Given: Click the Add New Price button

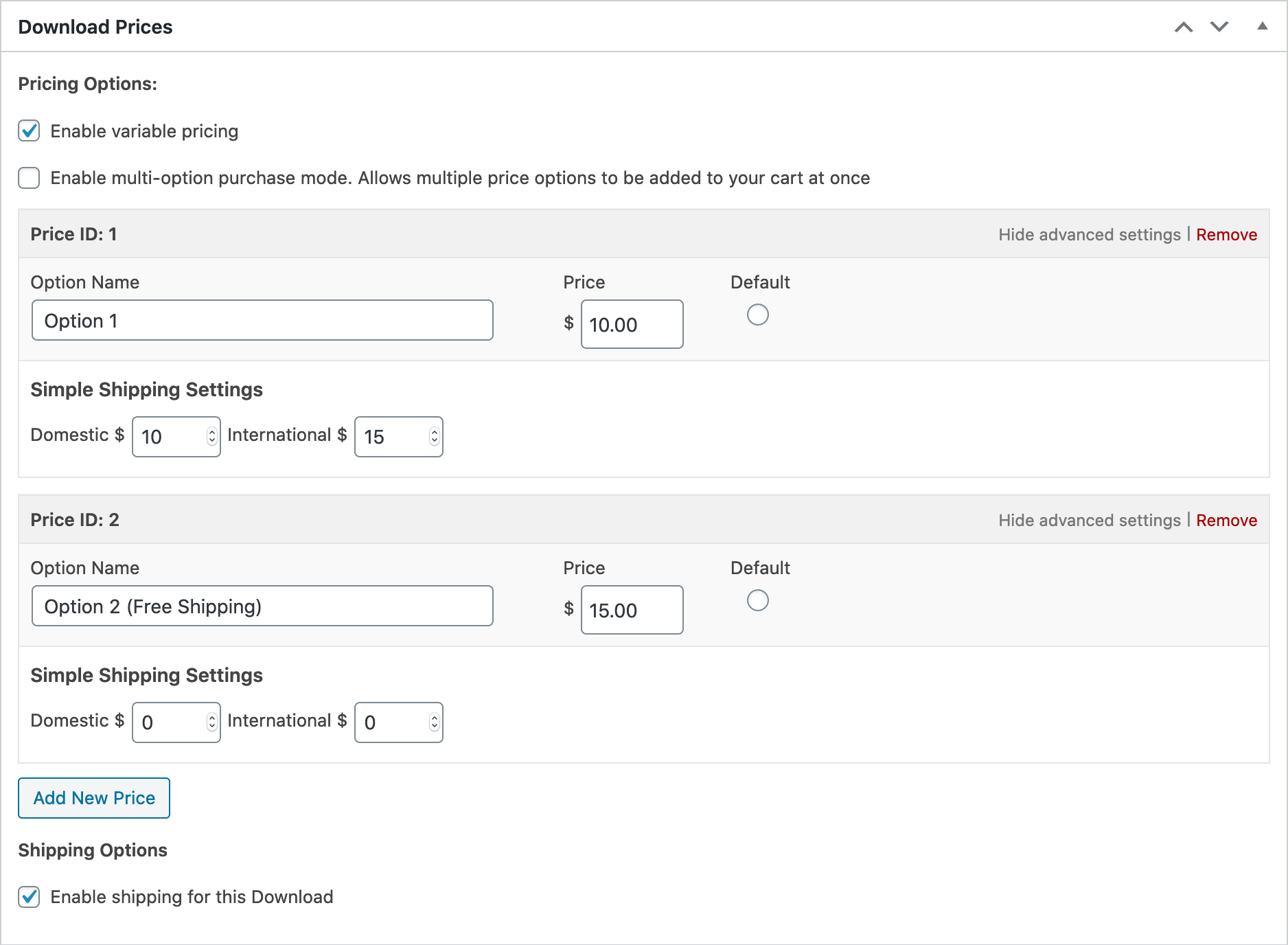Looking at the screenshot, I should point(94,798).
